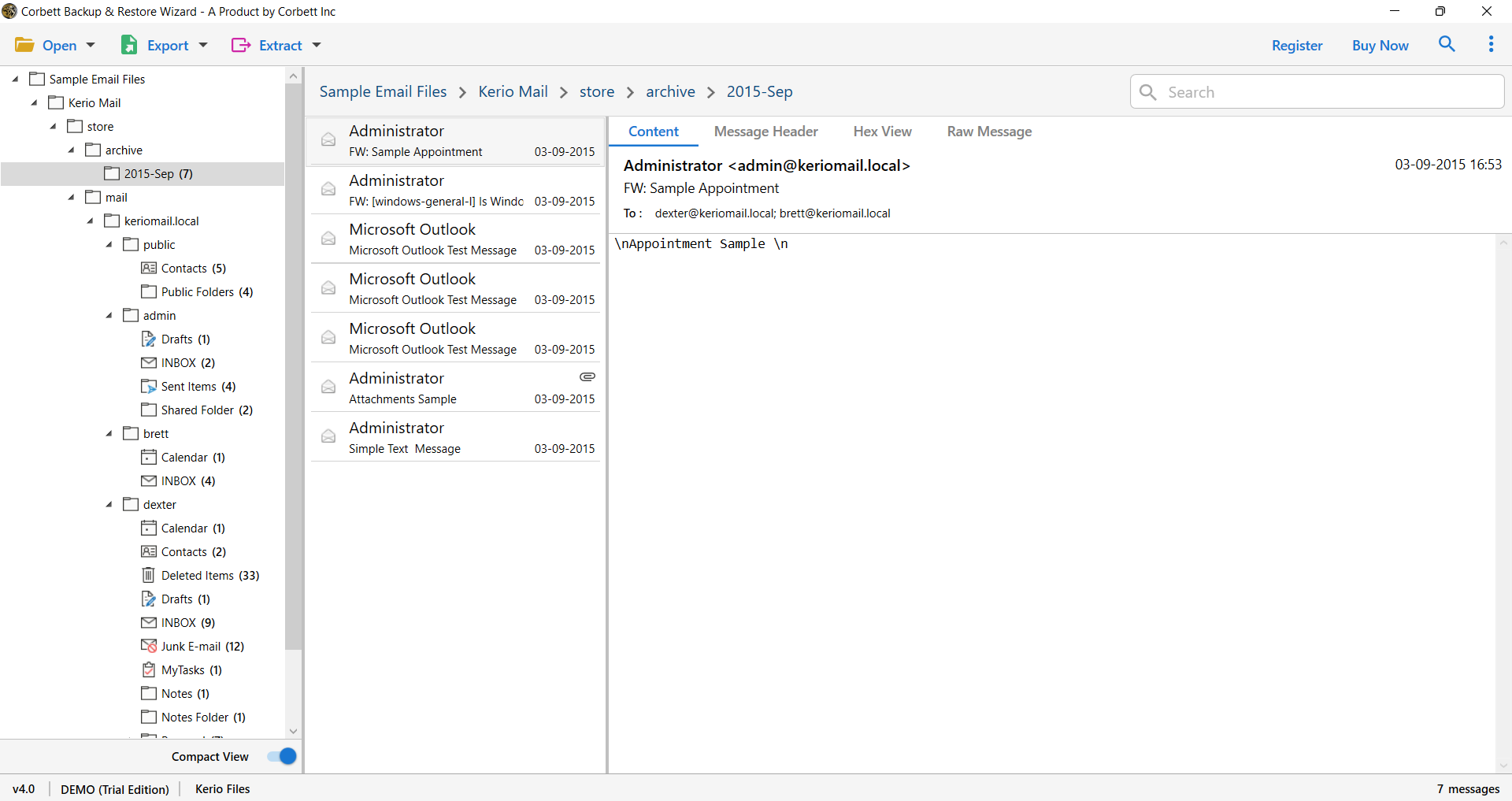Collapse the Kerio Mail tree node
The width and height of the screenshot is (1512, 801).
[x=35, y=102]
